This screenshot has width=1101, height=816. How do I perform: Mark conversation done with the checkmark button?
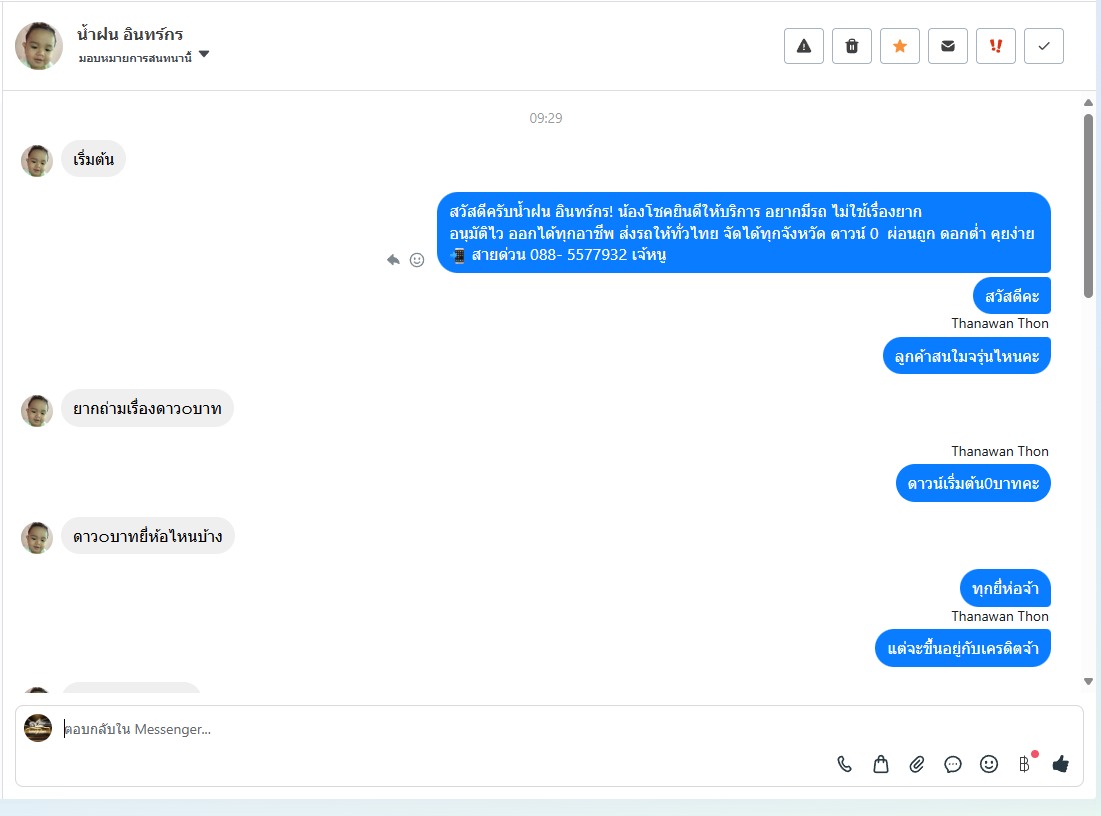pos(1043,46)
